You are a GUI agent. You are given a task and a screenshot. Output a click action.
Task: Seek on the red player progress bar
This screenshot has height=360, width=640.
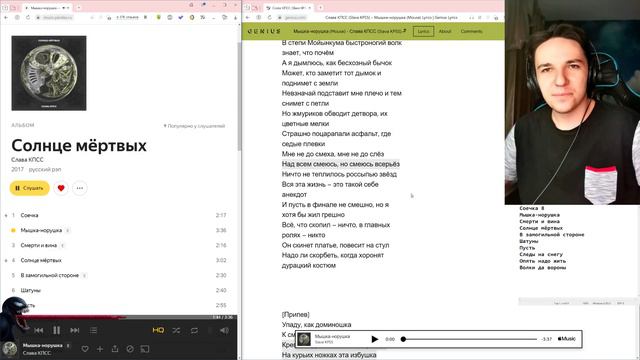click(x=118, y=317)
